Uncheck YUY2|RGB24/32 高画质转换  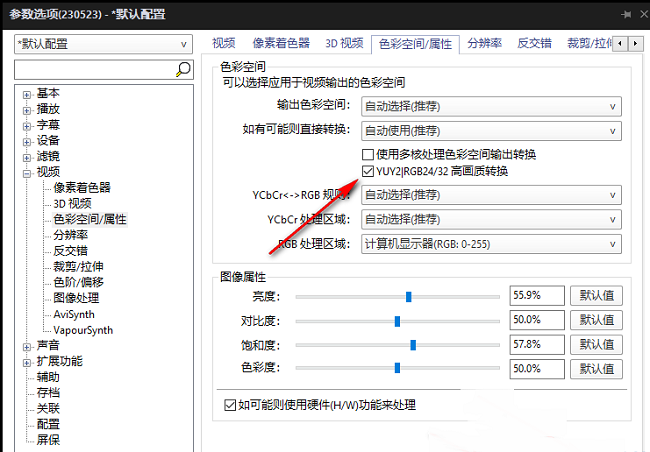click(x=367, y=171)
